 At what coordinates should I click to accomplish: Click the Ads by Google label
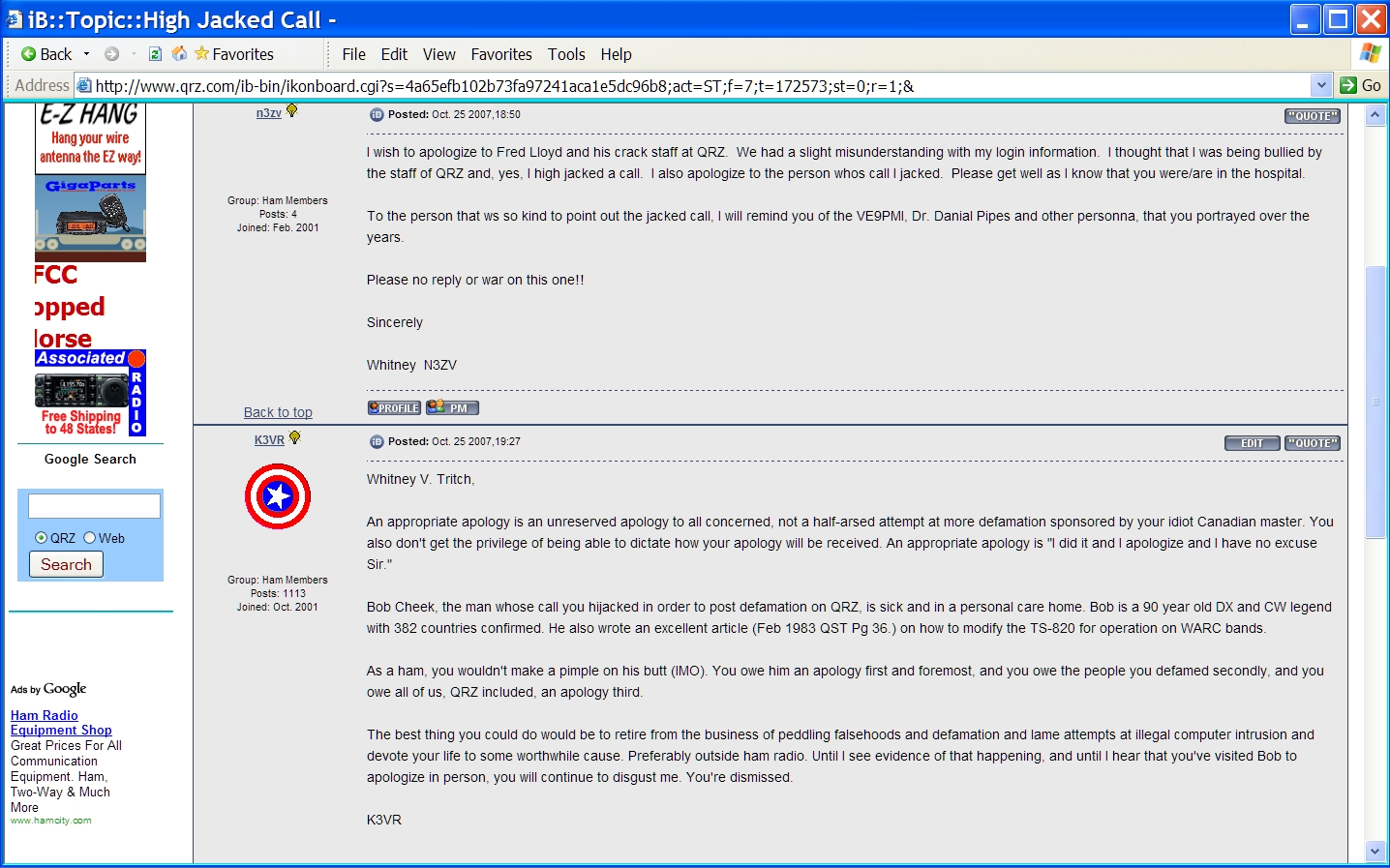[48, 689]
